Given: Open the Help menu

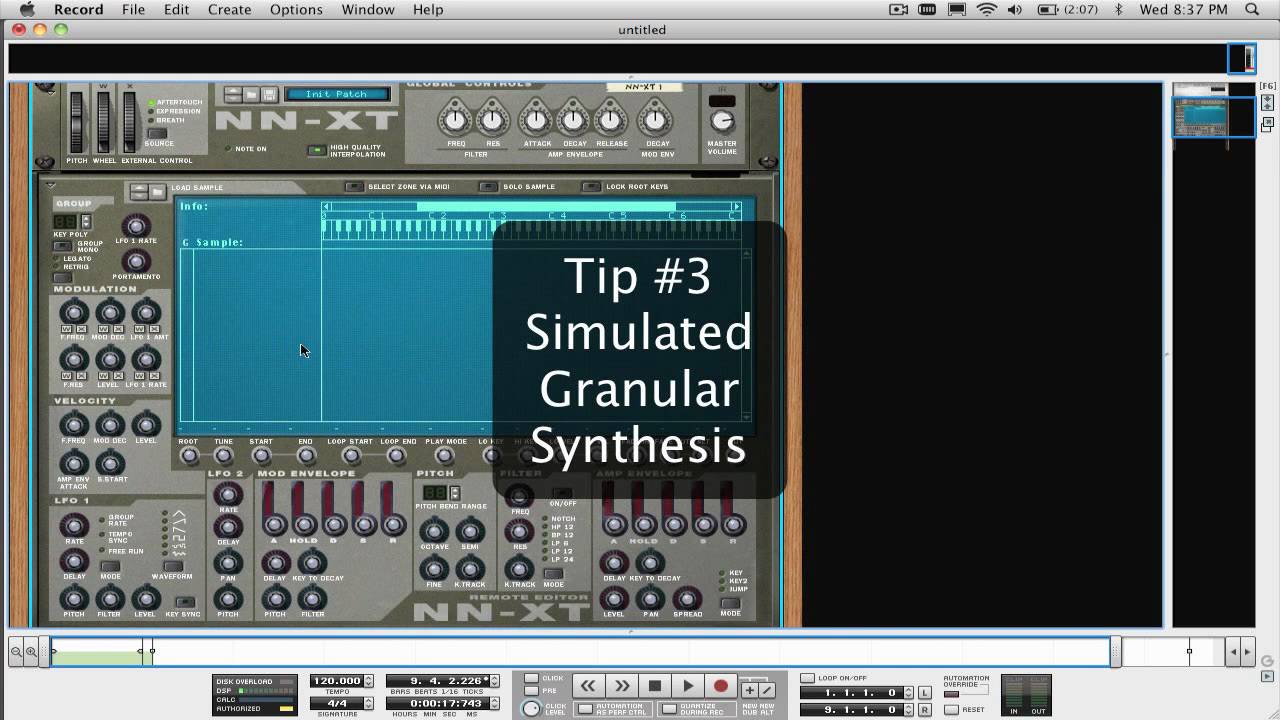Looking at the screenshot, I should coord(427,9).
